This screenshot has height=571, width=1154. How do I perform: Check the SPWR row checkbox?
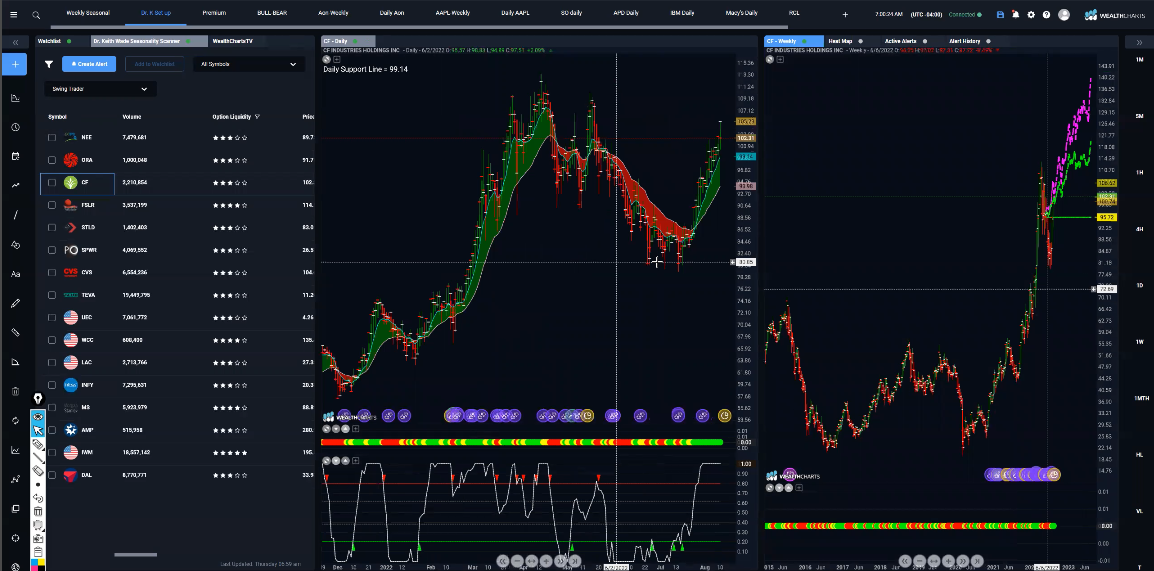tap(52, 250)
